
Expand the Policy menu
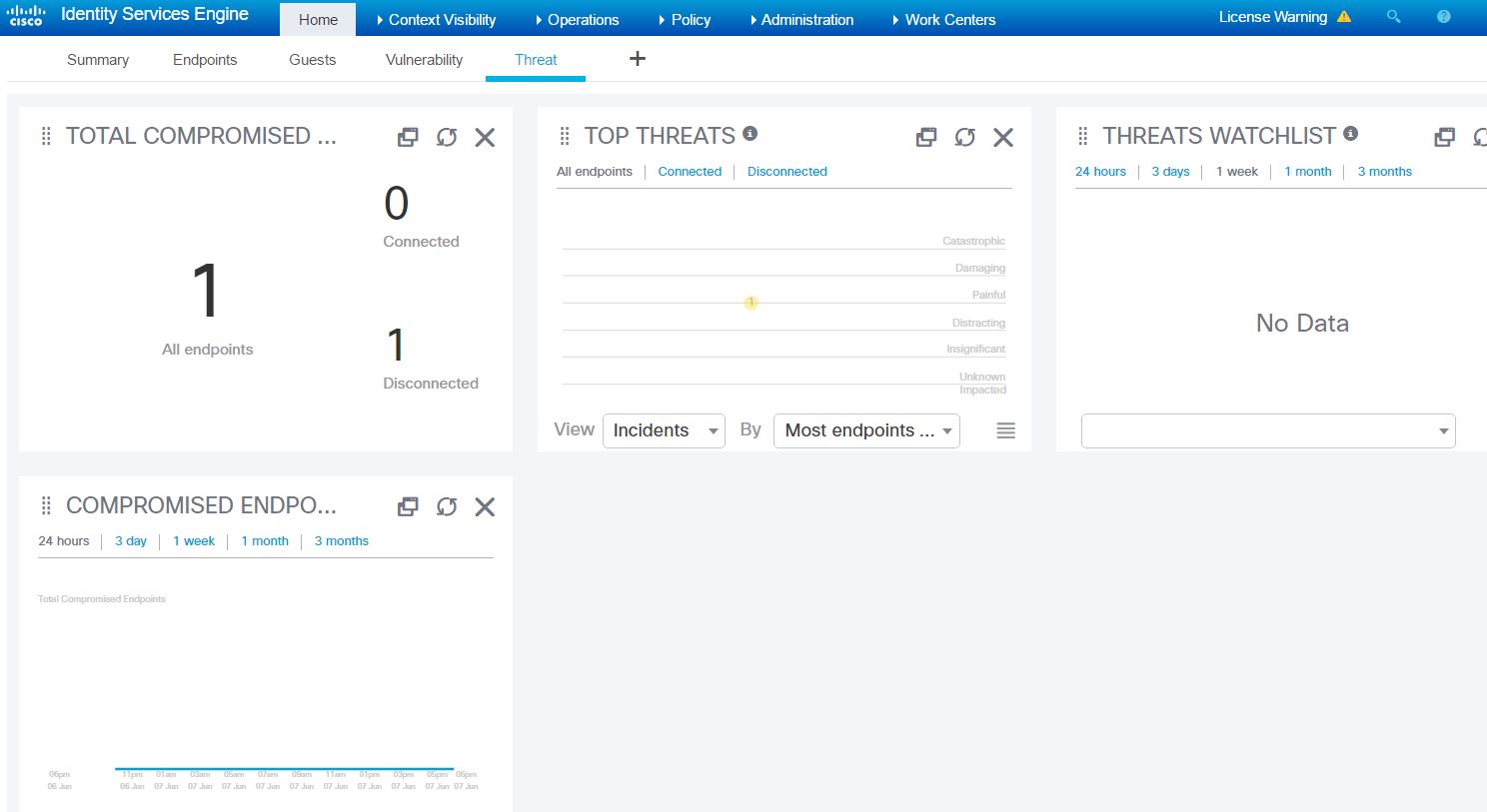685,20
